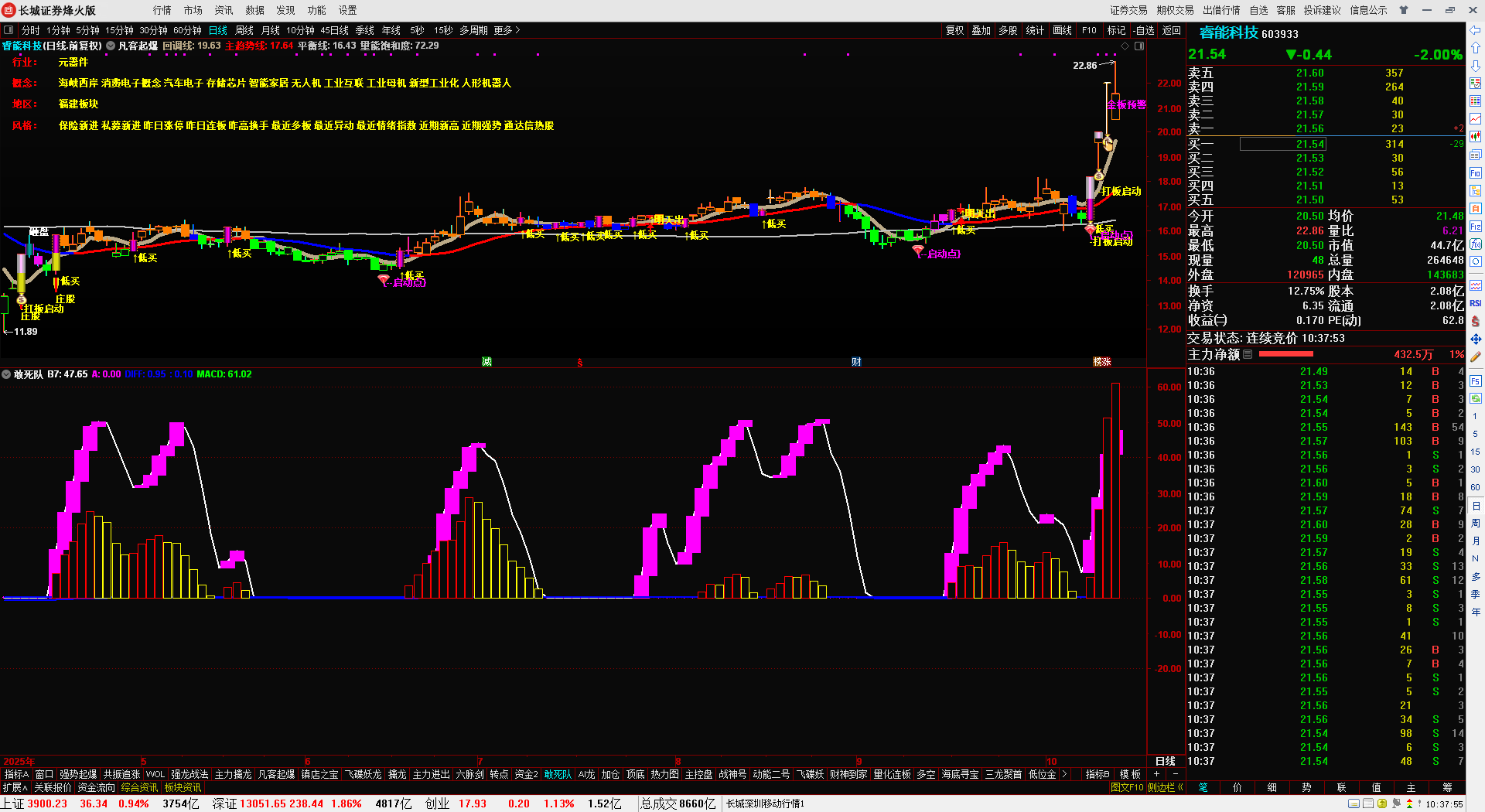This screenshot has height=812, width=1485.
Task: Click the small list icon beside 主力净额
Action: (1248, 354)
